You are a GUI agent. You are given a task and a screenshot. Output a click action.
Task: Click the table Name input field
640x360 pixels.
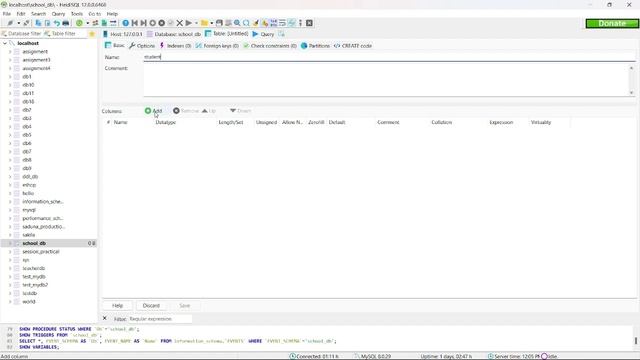tap(389, 57)
